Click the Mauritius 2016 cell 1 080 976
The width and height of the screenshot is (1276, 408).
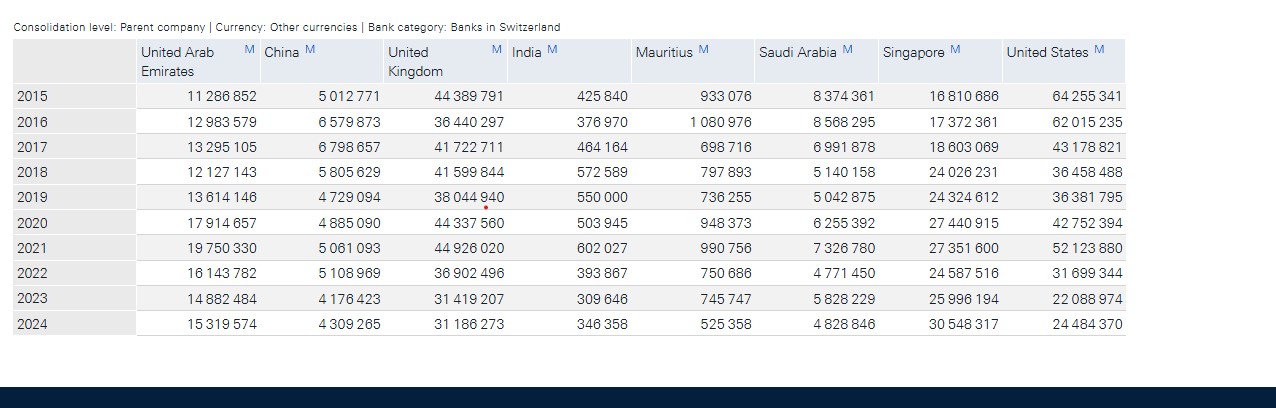click(720, 122)
